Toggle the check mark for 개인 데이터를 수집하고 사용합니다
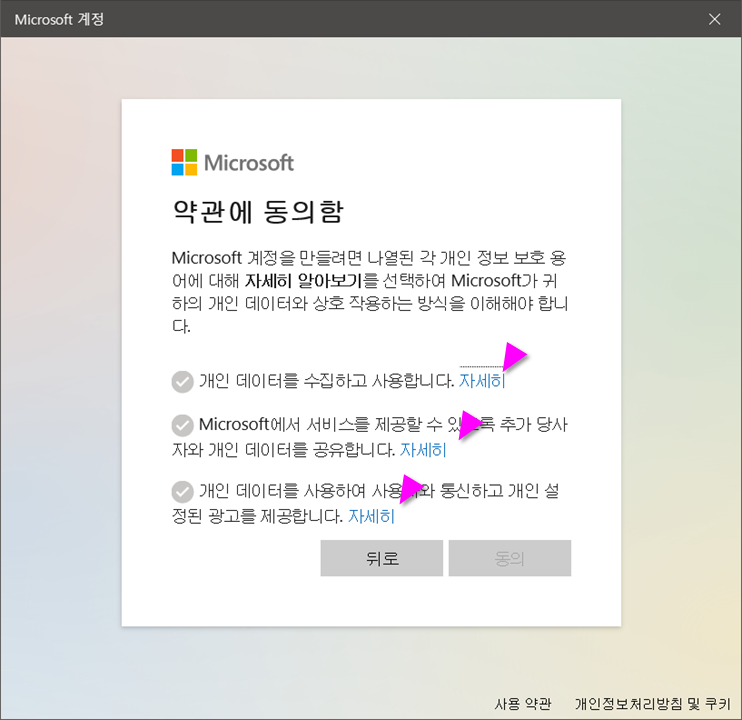Screen dimensions: 742x720 pyautogui.click(x=182, y=382)
